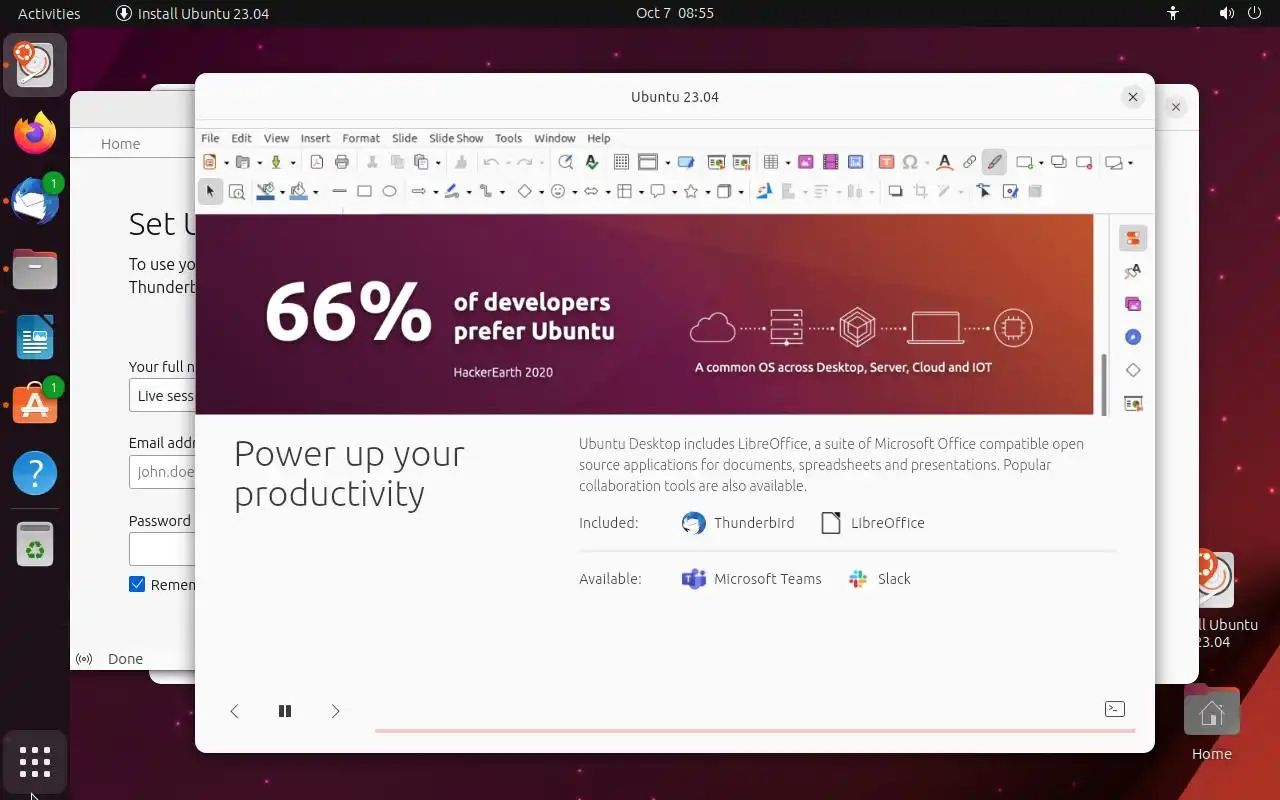The height and width of the screenshot is (800, 1280).
Task: Click the Line Color swatch icon
Action: (265, 191)
